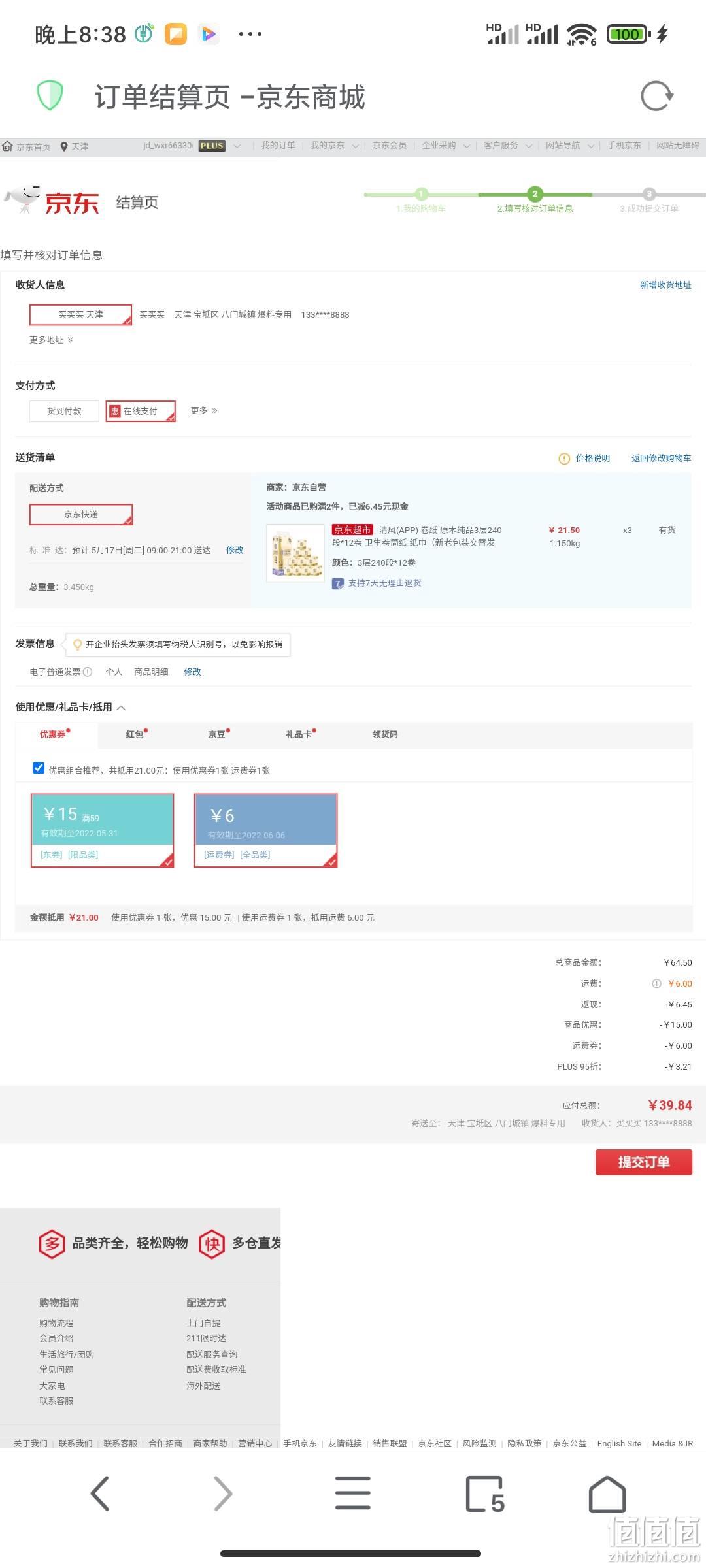Open 购物流程 footer link
706x1568 pixels.
tap(56, 1323)
